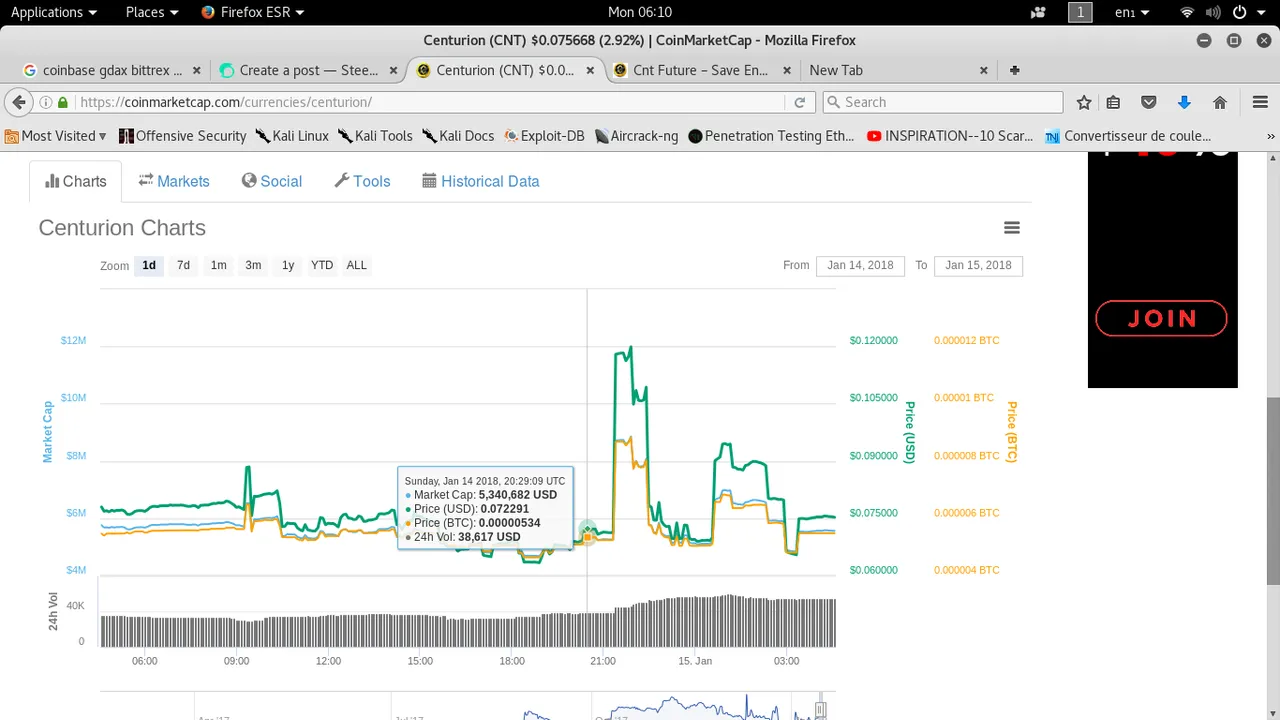The image size is (1280, 720).
Task: Close the Create a post Steemit tab
Action: click(393, 70)
